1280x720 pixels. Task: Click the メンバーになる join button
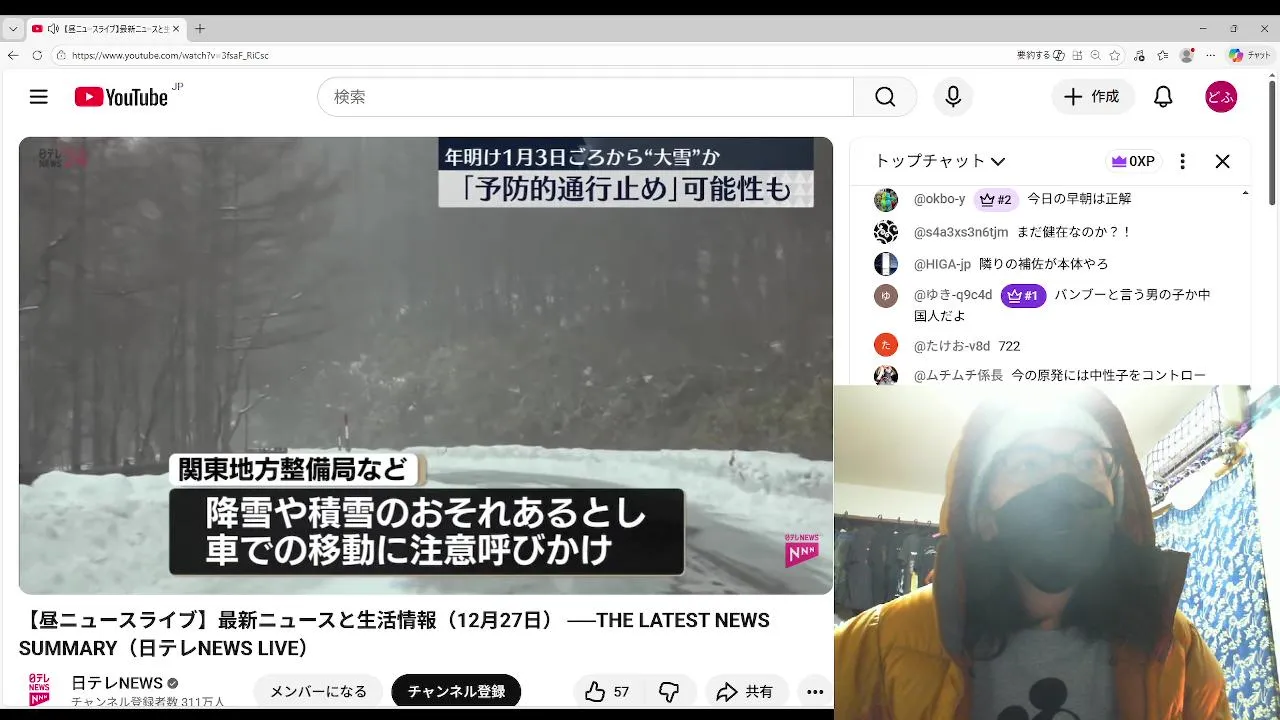coord(318,691)
